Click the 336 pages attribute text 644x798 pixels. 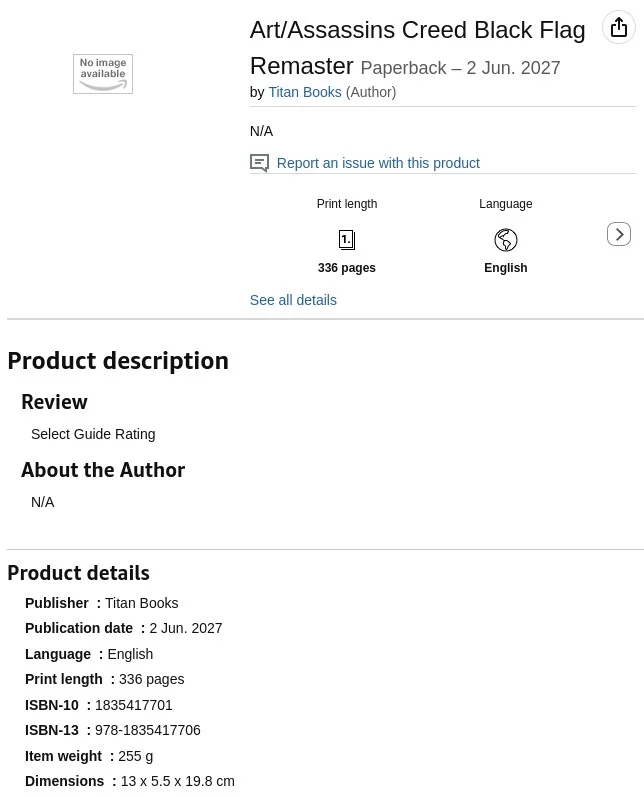pos(347,268)
